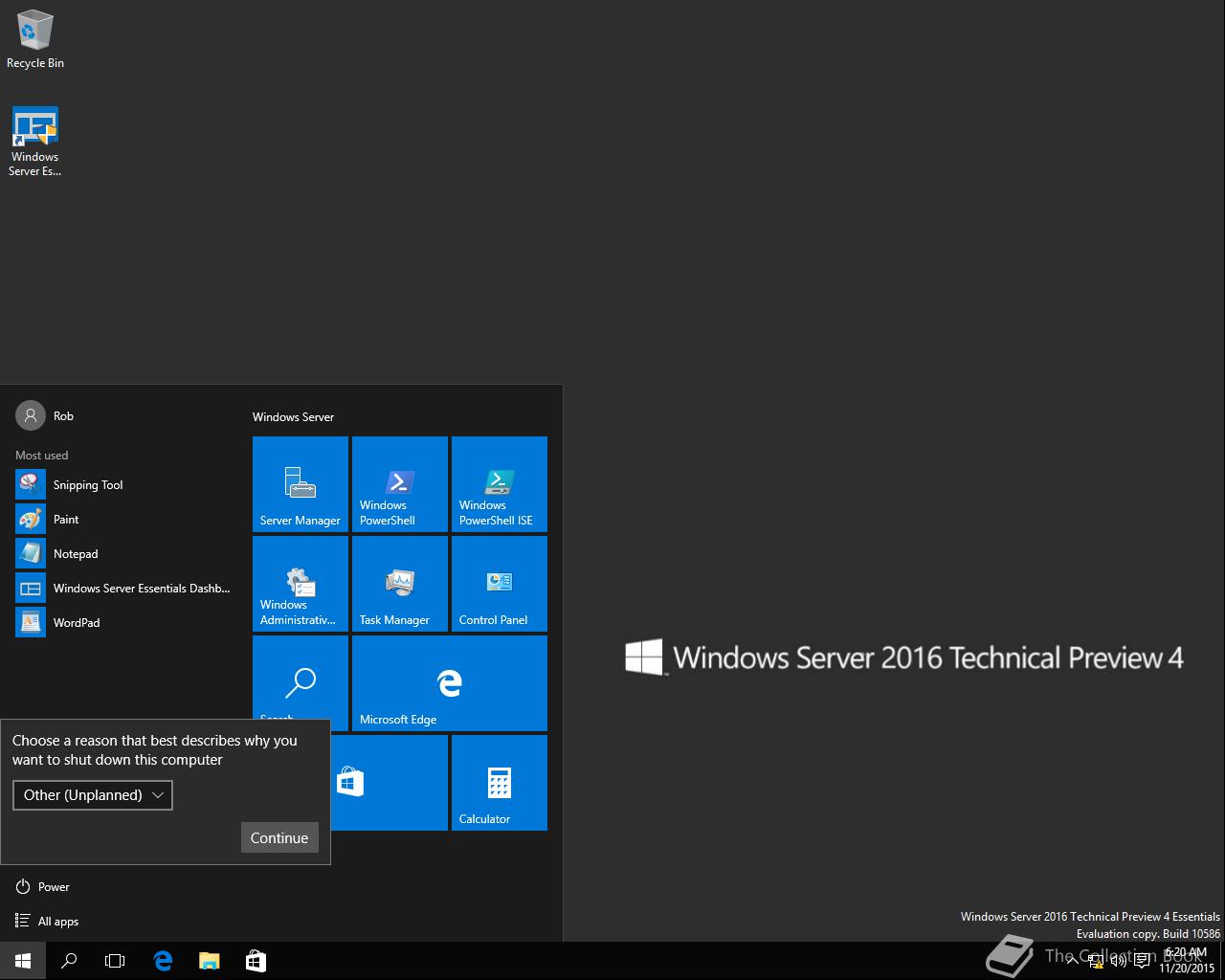Click the taskbar clock showing 6:20 AM
The width and height of the screenshot is (1225, 980).
(x=1187, y=961)
